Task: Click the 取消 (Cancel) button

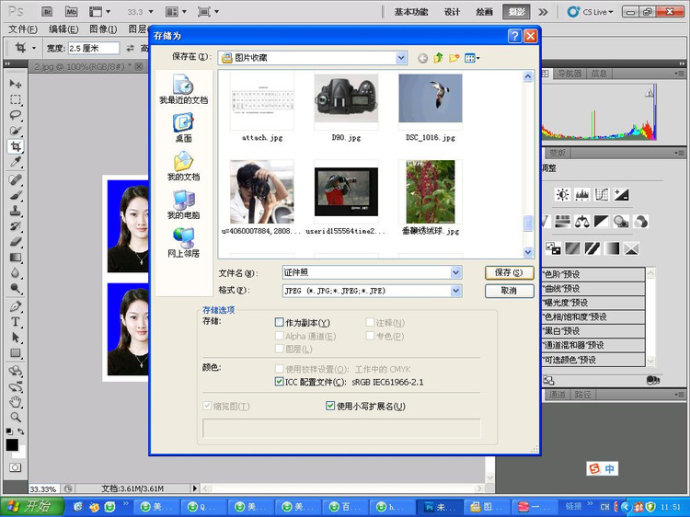Action: tap(509, 291)
